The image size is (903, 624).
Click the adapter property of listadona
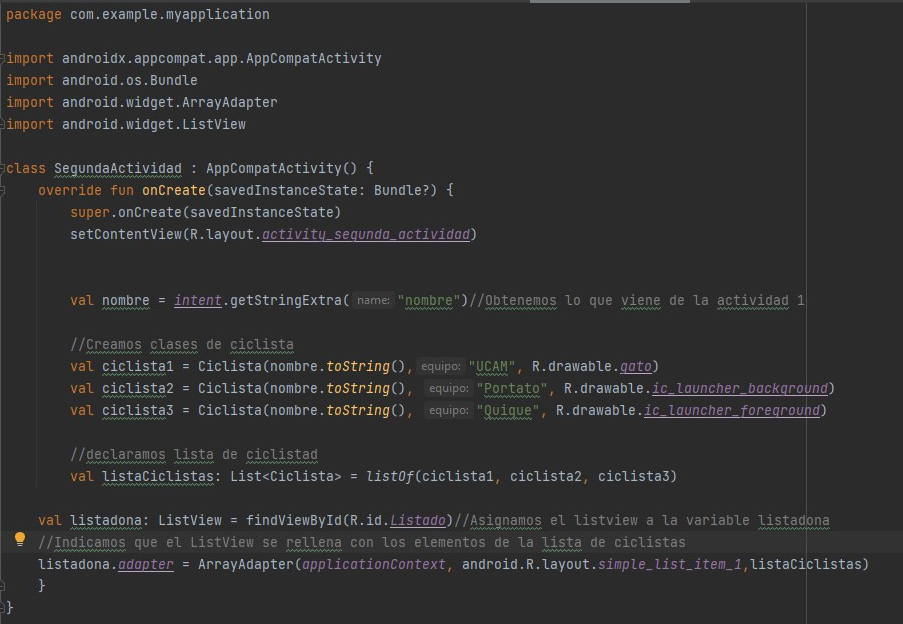pyautogui.click(x=146, y=564)
